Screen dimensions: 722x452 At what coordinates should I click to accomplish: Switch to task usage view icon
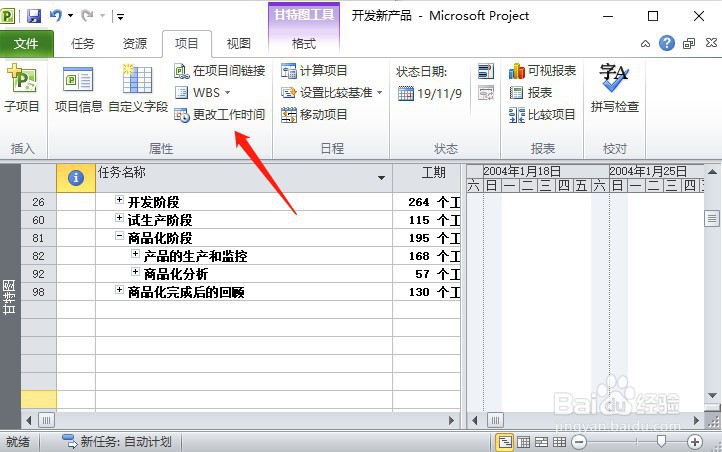click(x=524, y=442)
